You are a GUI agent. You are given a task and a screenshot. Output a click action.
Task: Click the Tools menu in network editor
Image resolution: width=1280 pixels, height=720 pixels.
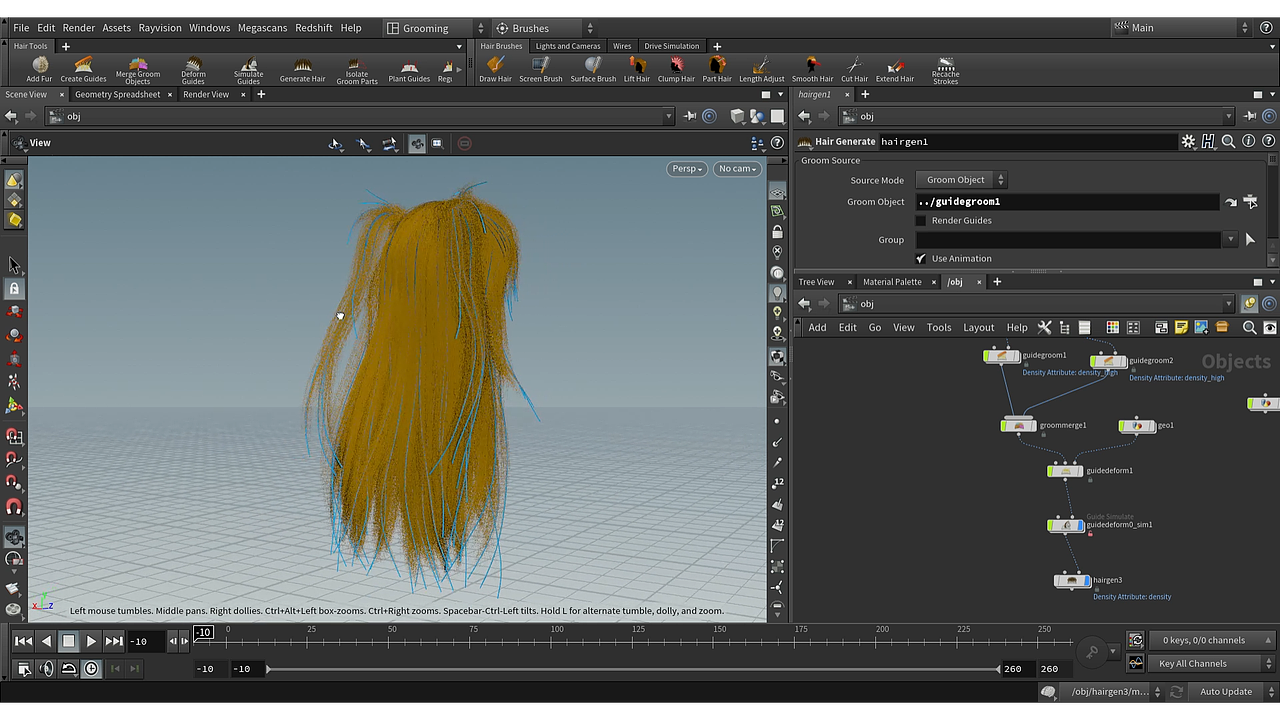pyautogui.click(x=939, y=328)
